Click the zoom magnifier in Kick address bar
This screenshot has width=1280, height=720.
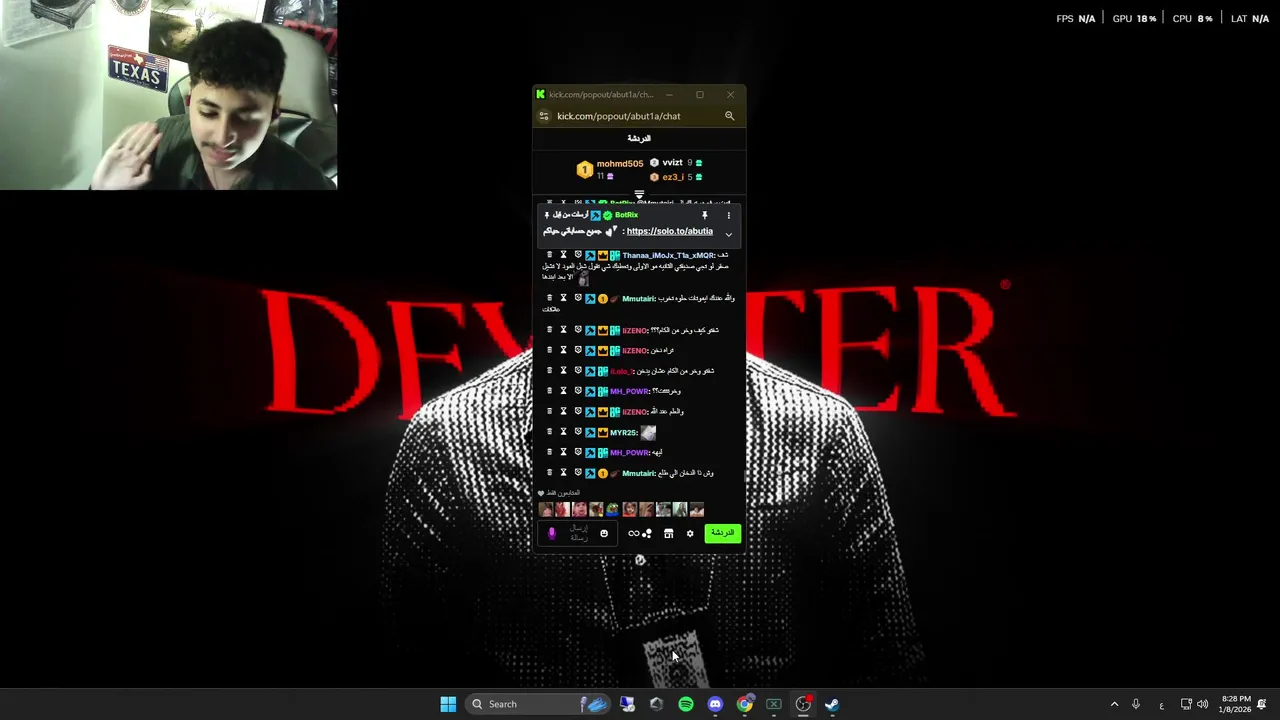coord(729,116)
